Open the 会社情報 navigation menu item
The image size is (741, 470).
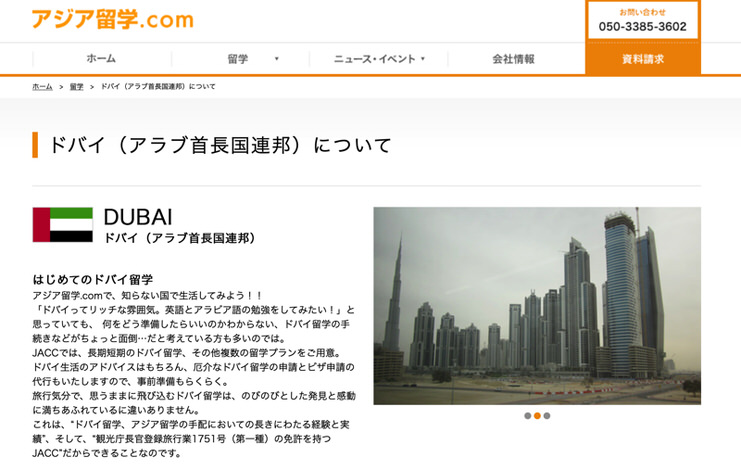pyautogui.click(x=513, y=60)
